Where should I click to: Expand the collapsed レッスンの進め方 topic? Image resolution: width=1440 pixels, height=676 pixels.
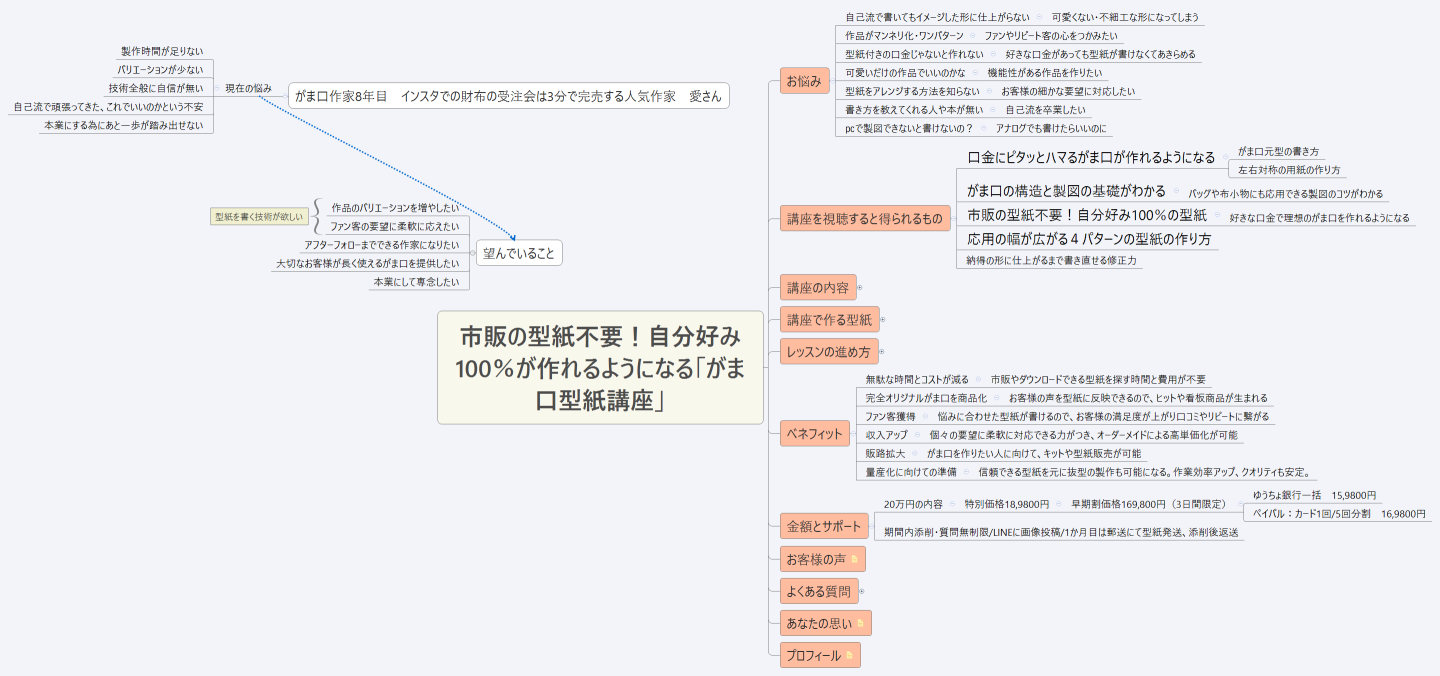click(x=882, y=351)
